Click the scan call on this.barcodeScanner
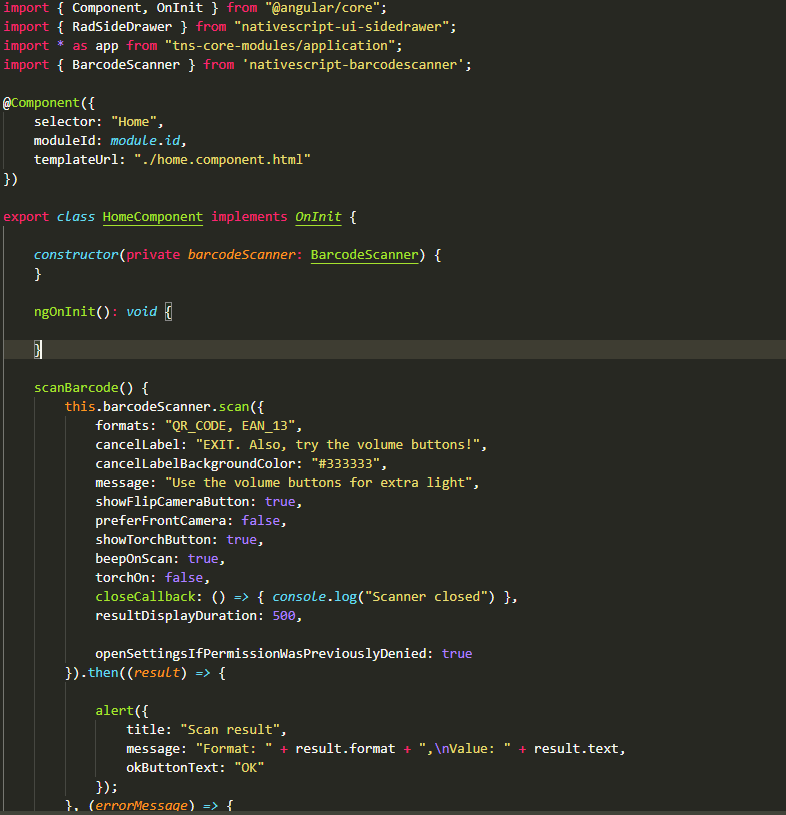The height and width of the screenshot is (815, 786). pyautogui.click(x=233, y=407)
